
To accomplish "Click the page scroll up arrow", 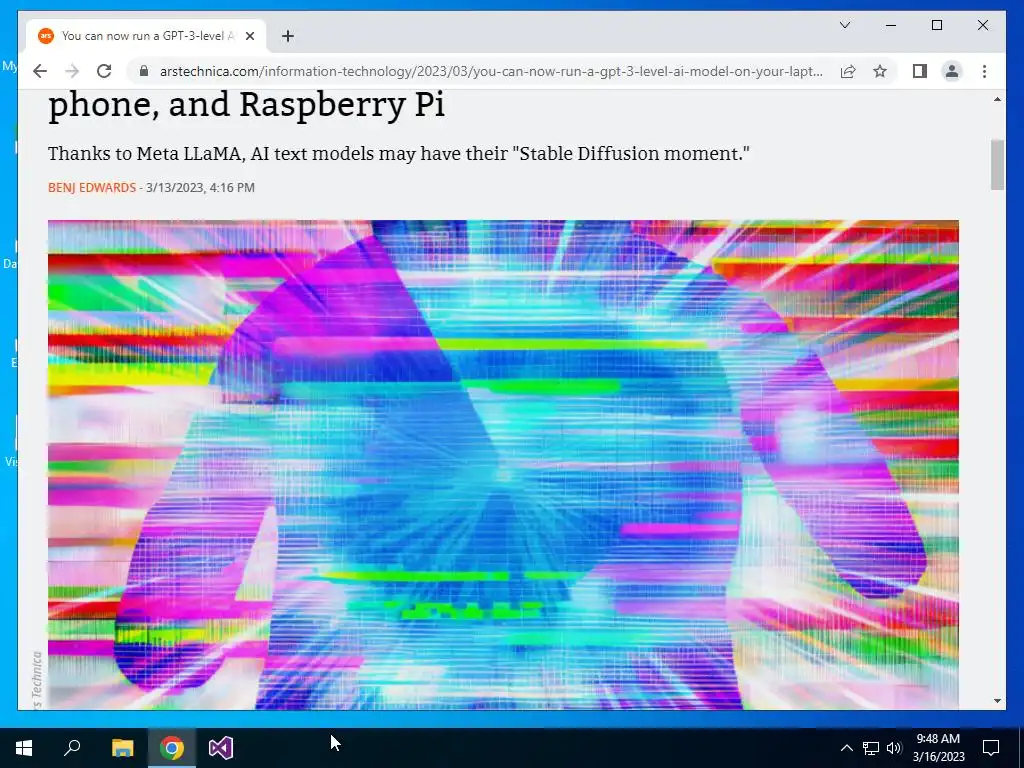I will [997, 99].
